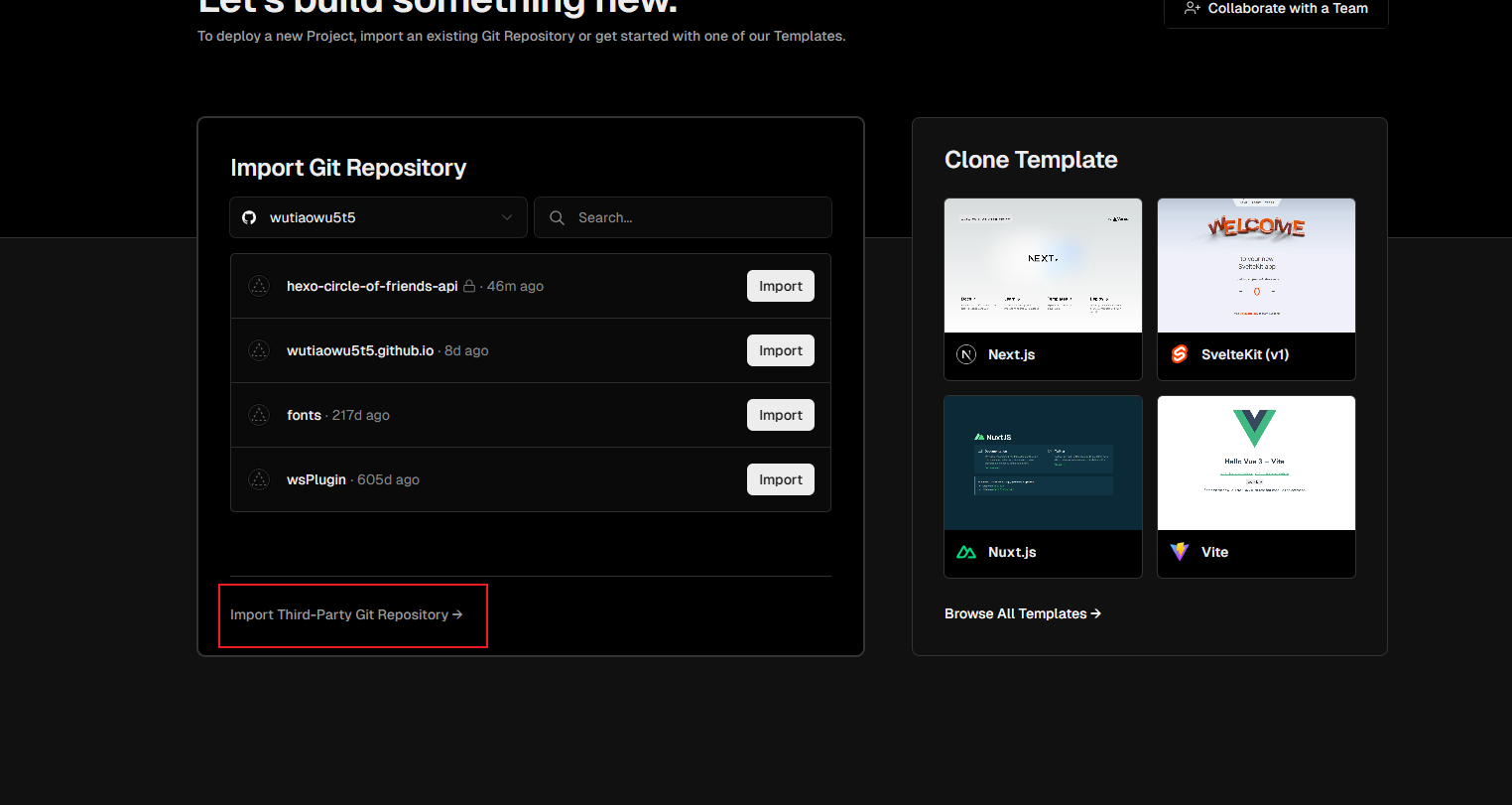Import the hexo-circle-of-friends-api repository

click(x=781, y=286)
